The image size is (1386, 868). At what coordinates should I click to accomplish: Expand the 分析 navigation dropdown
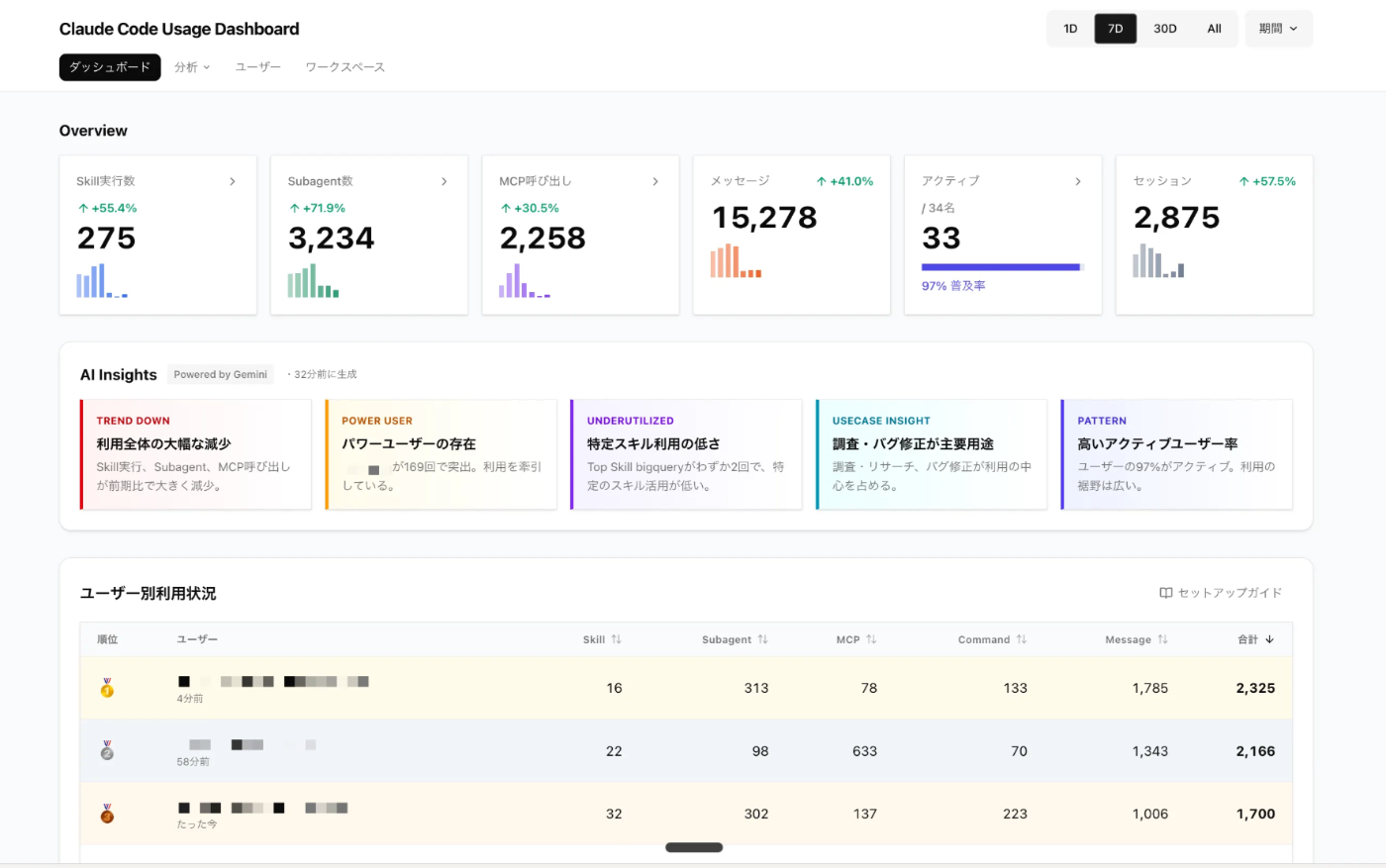coord(192,67)
